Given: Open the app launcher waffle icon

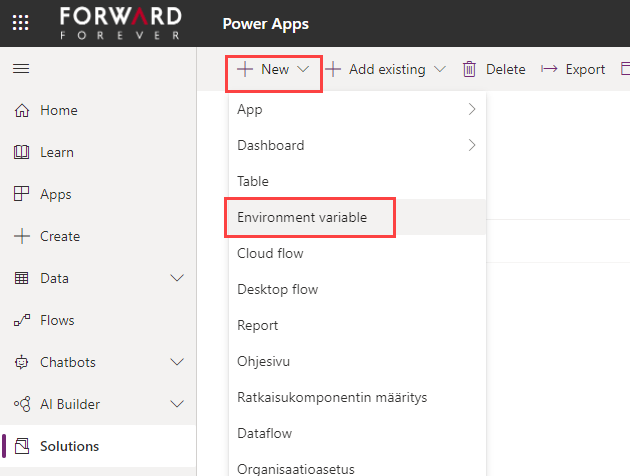Looking at the screenshot, I should (x=20, y=23).
